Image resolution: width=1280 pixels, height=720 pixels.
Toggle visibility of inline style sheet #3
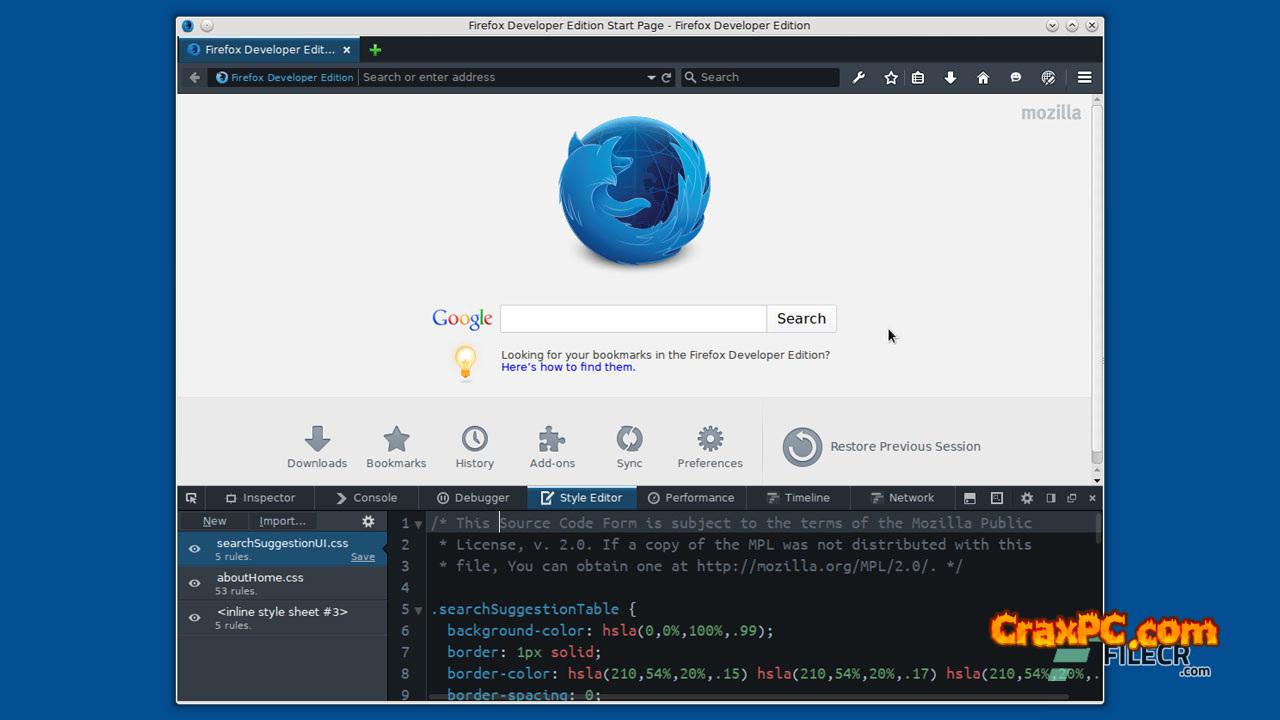tap(195, 617)
